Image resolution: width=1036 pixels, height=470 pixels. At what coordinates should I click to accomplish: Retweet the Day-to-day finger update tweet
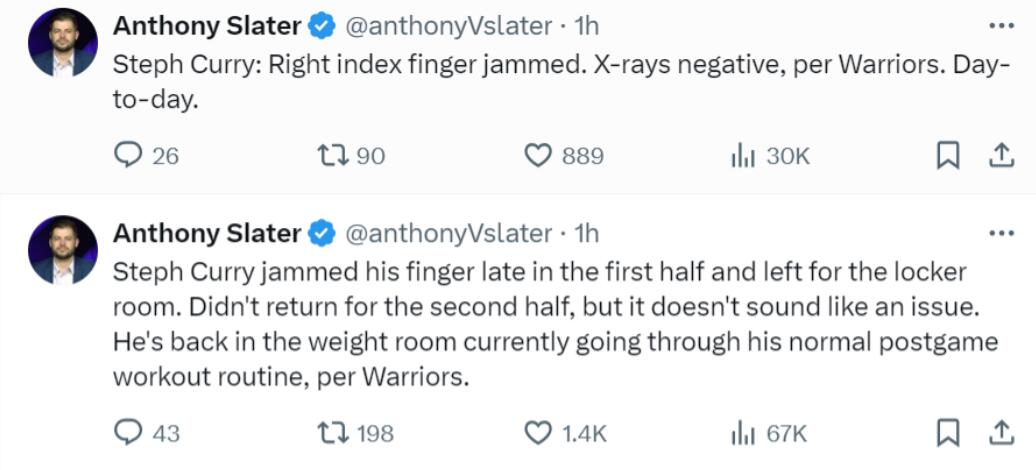point(329,156)
